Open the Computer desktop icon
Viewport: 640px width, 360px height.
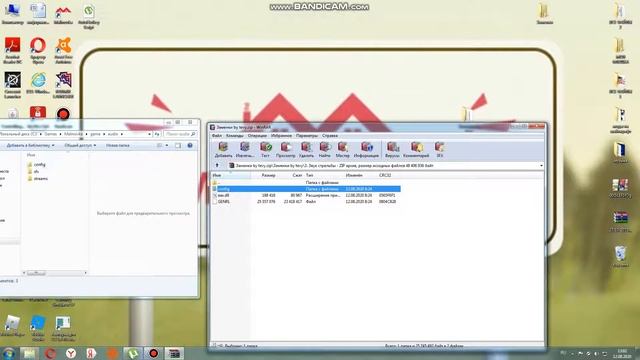12,13
